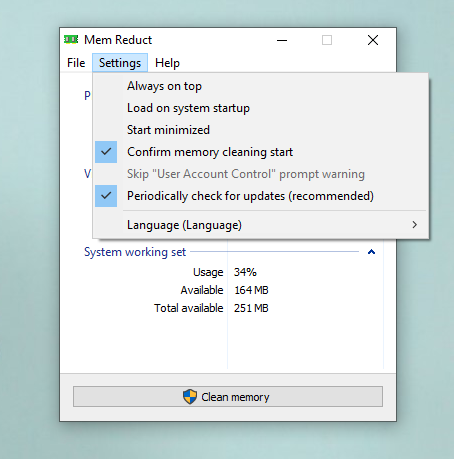Uncheck Confirm memory cleaning start
Image resolution: width=454 pixels, height=459 pixels.
tap(261, 152)
